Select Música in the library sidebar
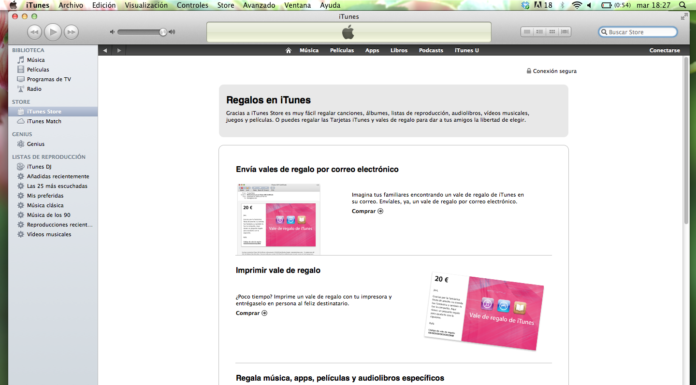 point(53,60)
